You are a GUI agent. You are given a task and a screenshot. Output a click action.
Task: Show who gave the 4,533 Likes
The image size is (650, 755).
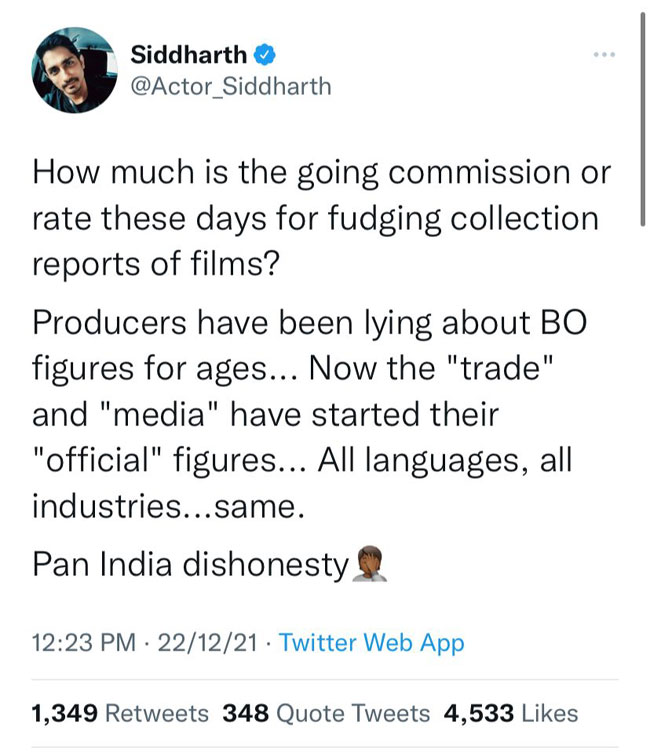(511, 713)
